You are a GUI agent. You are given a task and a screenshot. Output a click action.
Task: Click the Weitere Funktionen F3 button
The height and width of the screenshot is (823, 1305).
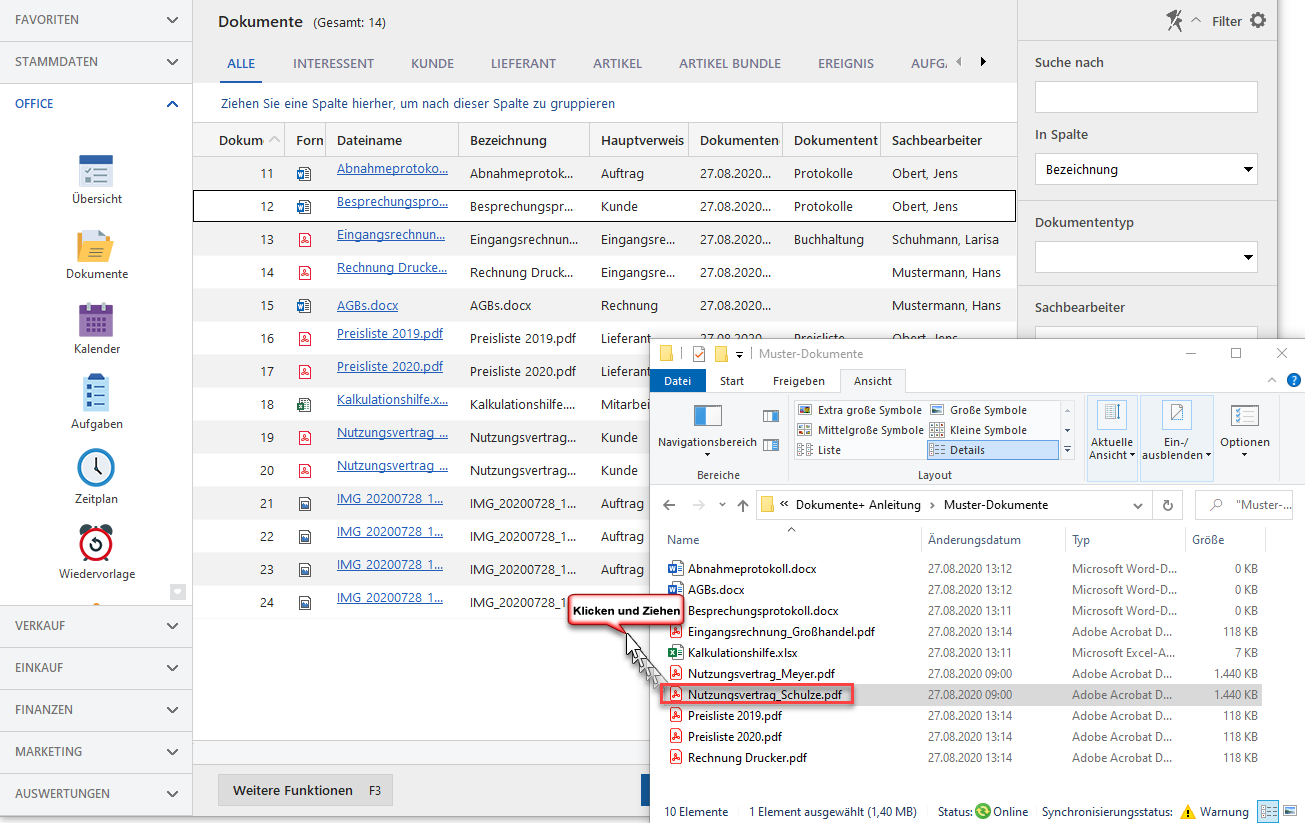(x=305, y=790)
